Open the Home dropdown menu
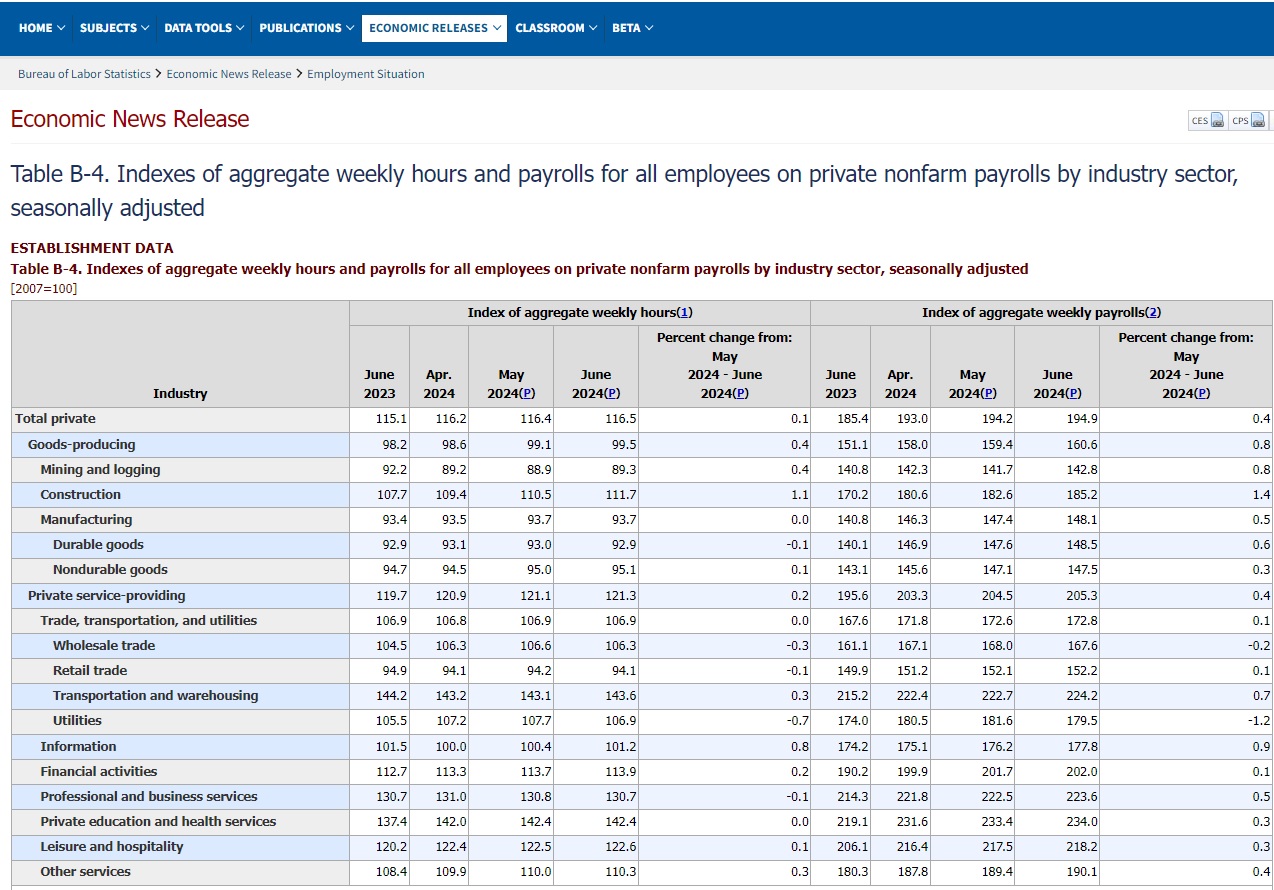 [41, 28]
